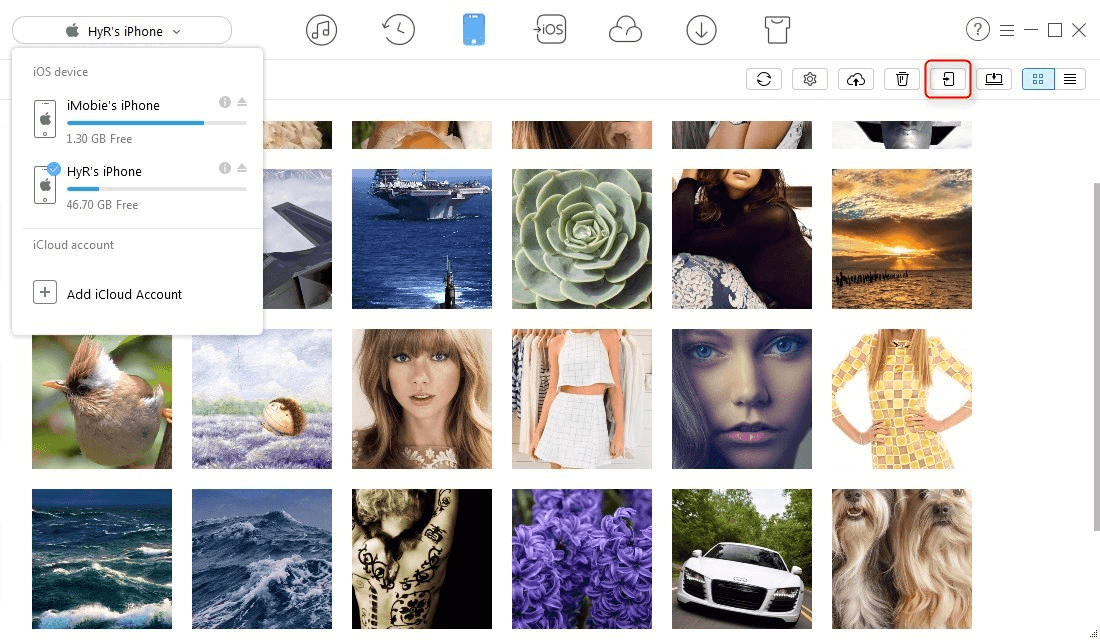Open the Move to iOS icon
Image resolution: width=1100 pixels, height=640 pixels.
click(x=550, y=29)
